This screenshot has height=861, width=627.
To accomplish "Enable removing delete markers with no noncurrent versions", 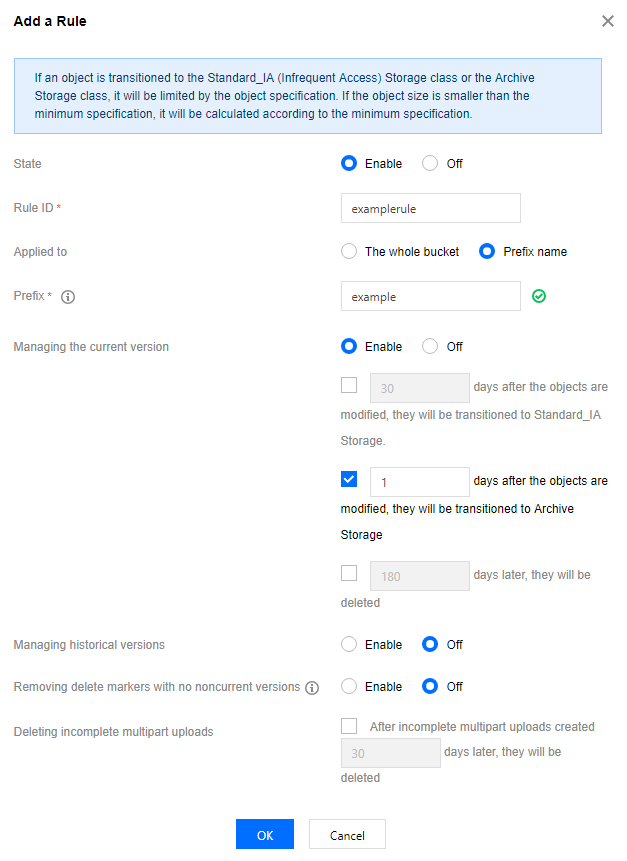I will point(349,686).
